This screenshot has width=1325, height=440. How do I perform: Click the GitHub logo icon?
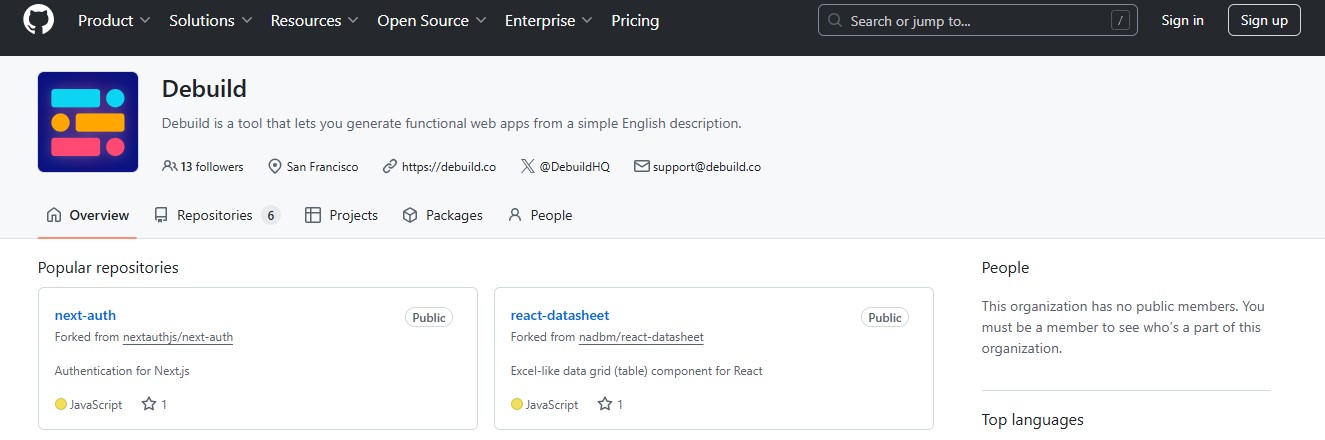coord(38,20)
